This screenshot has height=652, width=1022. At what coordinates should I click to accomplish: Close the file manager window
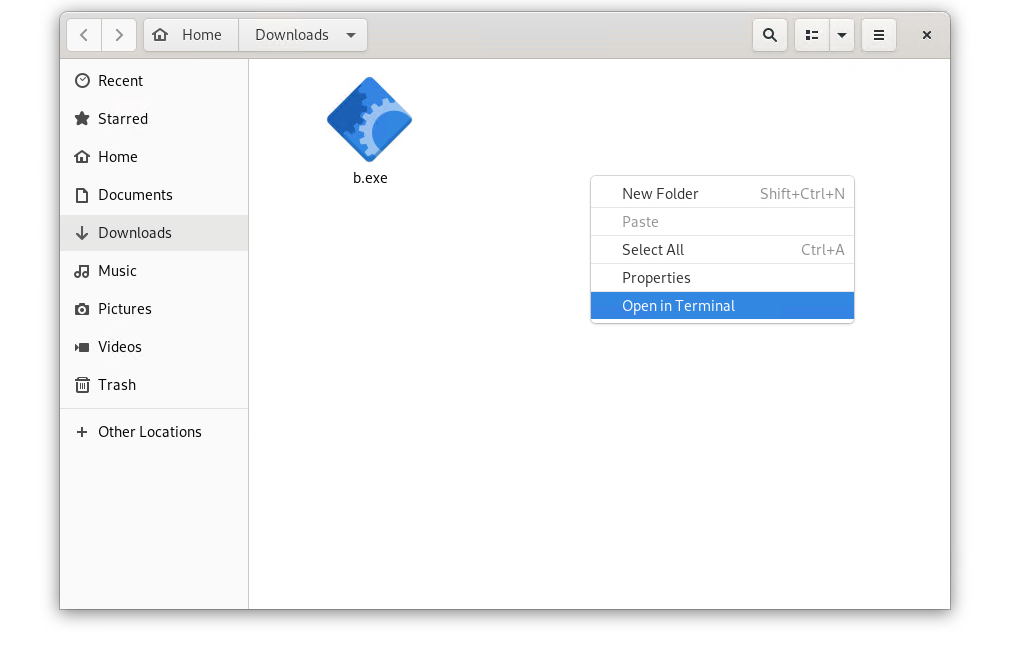tap(927, 35)
